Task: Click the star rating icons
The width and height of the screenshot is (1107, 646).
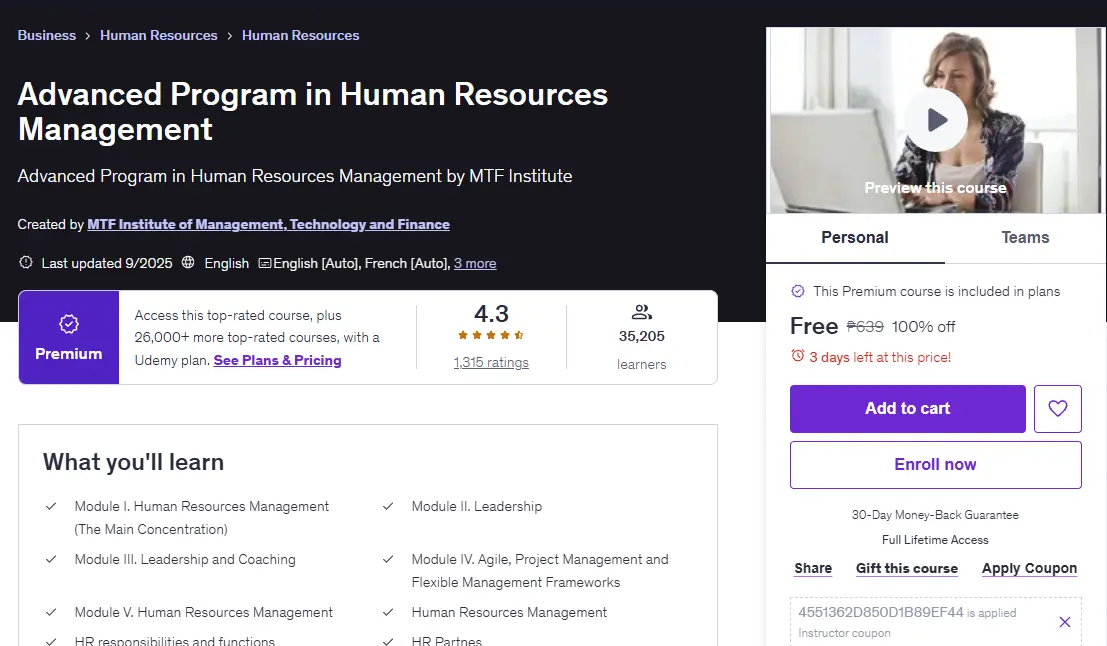Action: click(491, 335)
